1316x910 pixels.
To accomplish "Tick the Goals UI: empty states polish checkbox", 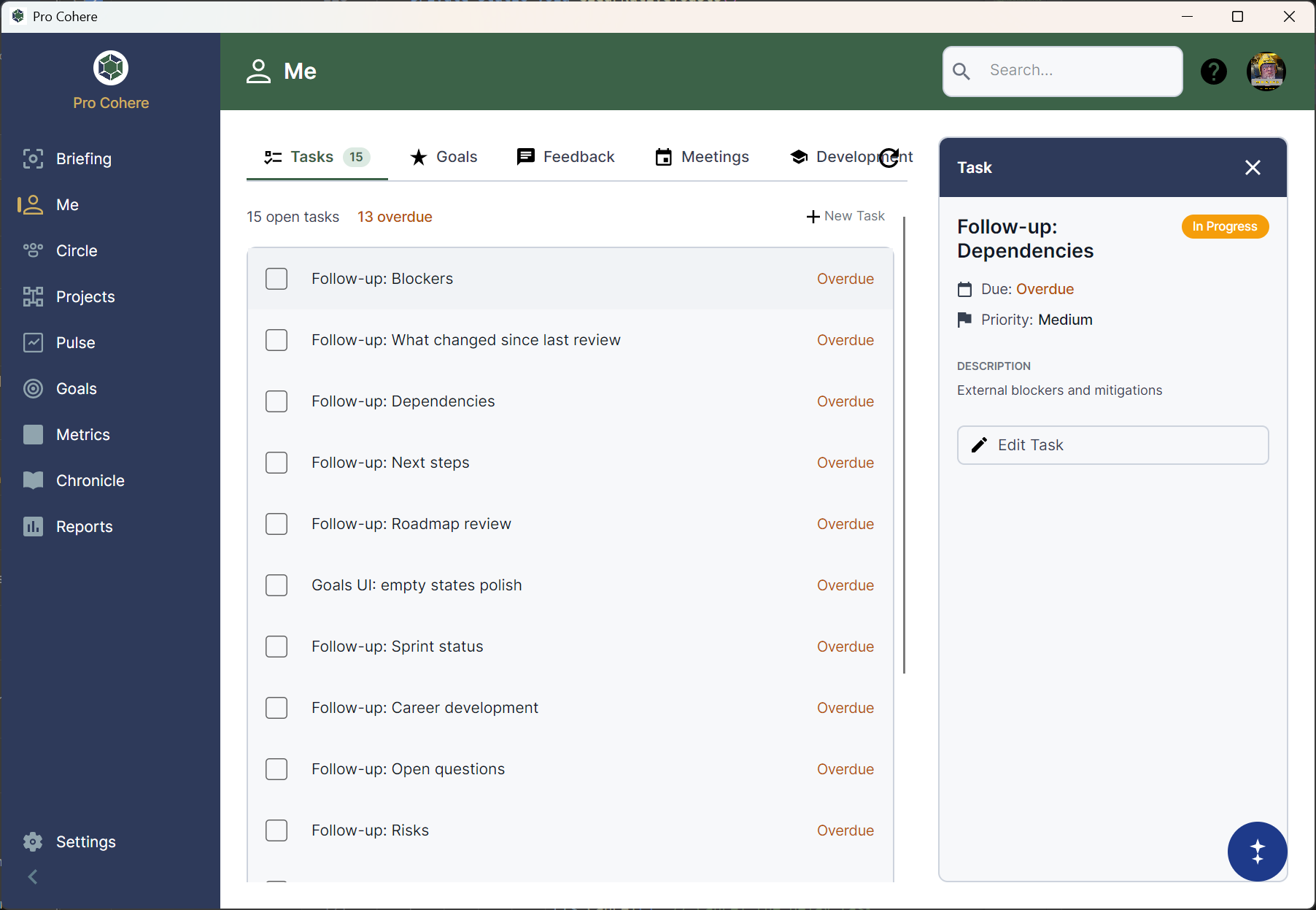I will 276,585.
